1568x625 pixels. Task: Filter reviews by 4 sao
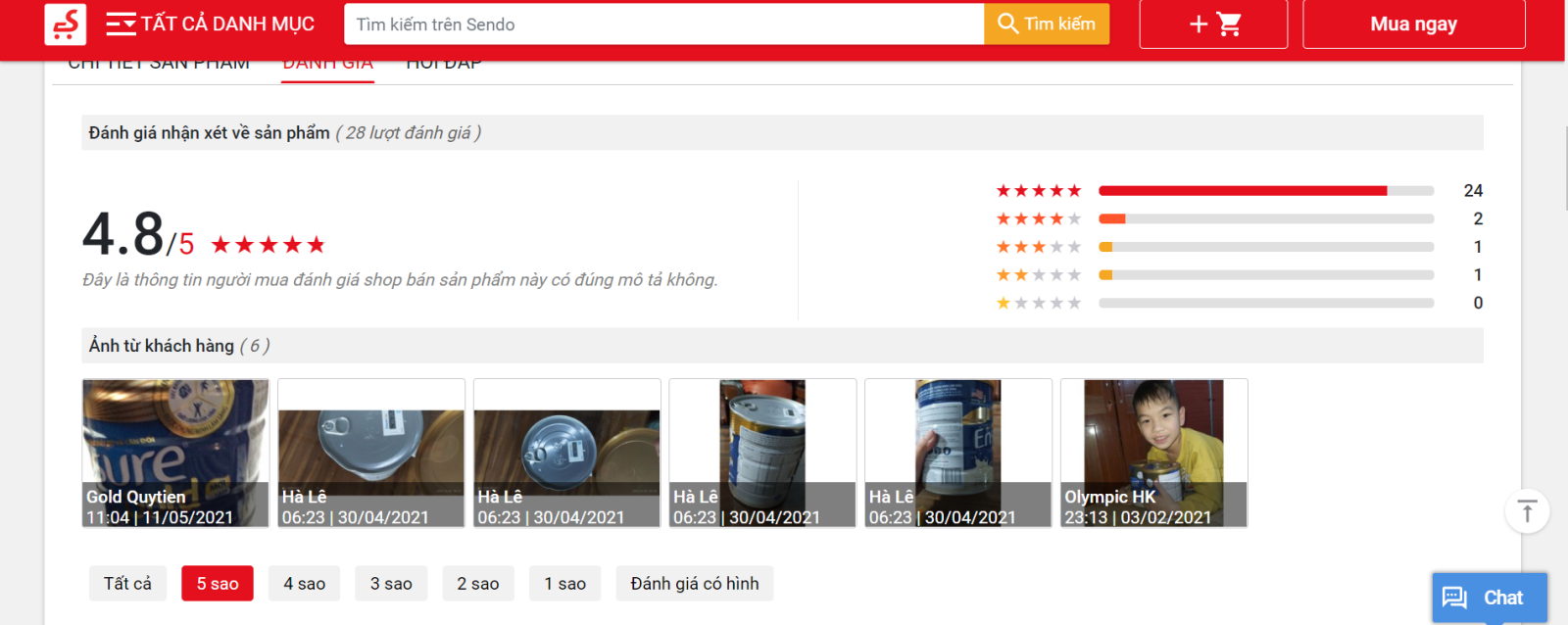click(x=304, y=584)
